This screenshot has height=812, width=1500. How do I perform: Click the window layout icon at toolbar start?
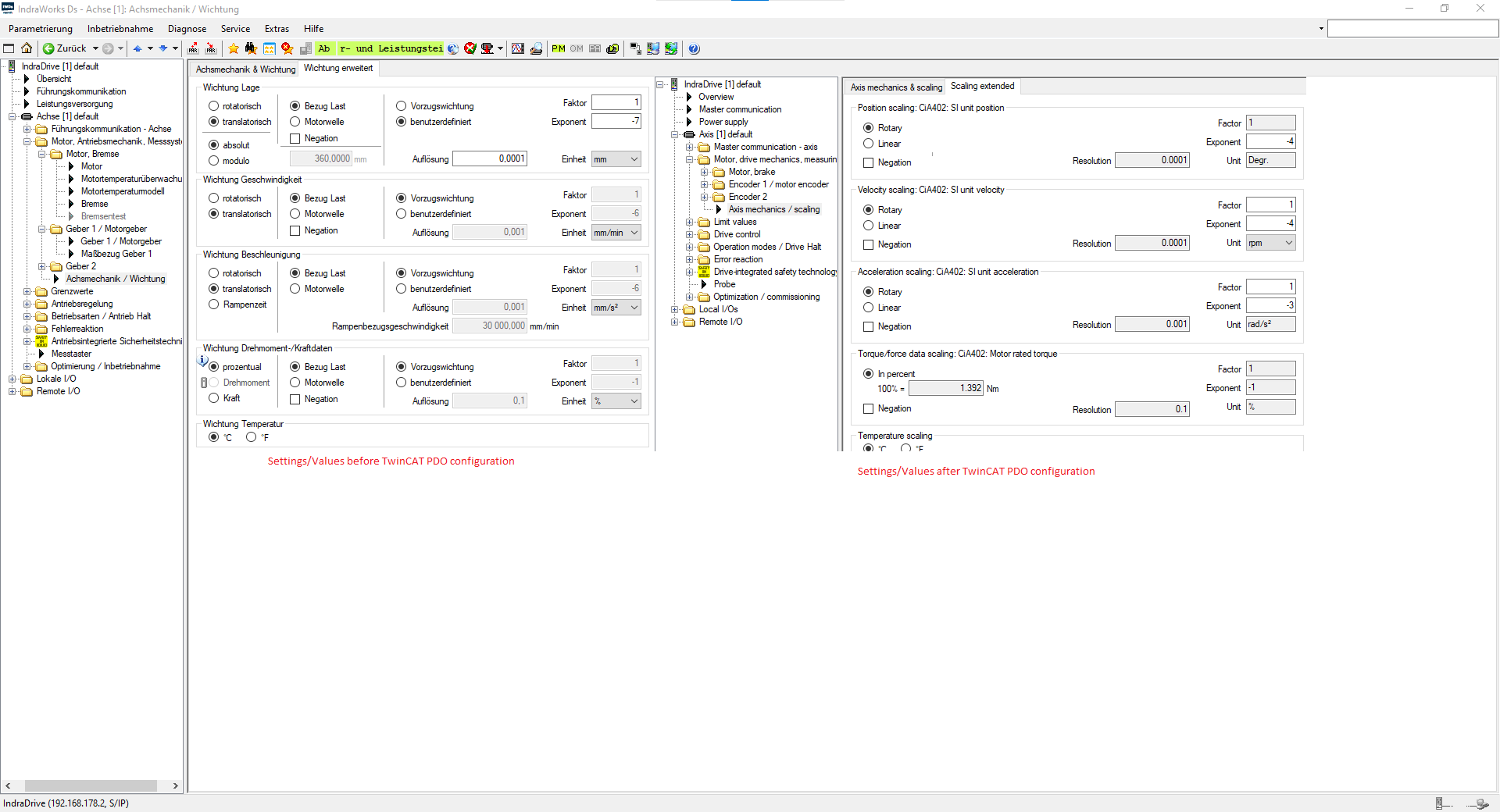[x=9, y=48]
